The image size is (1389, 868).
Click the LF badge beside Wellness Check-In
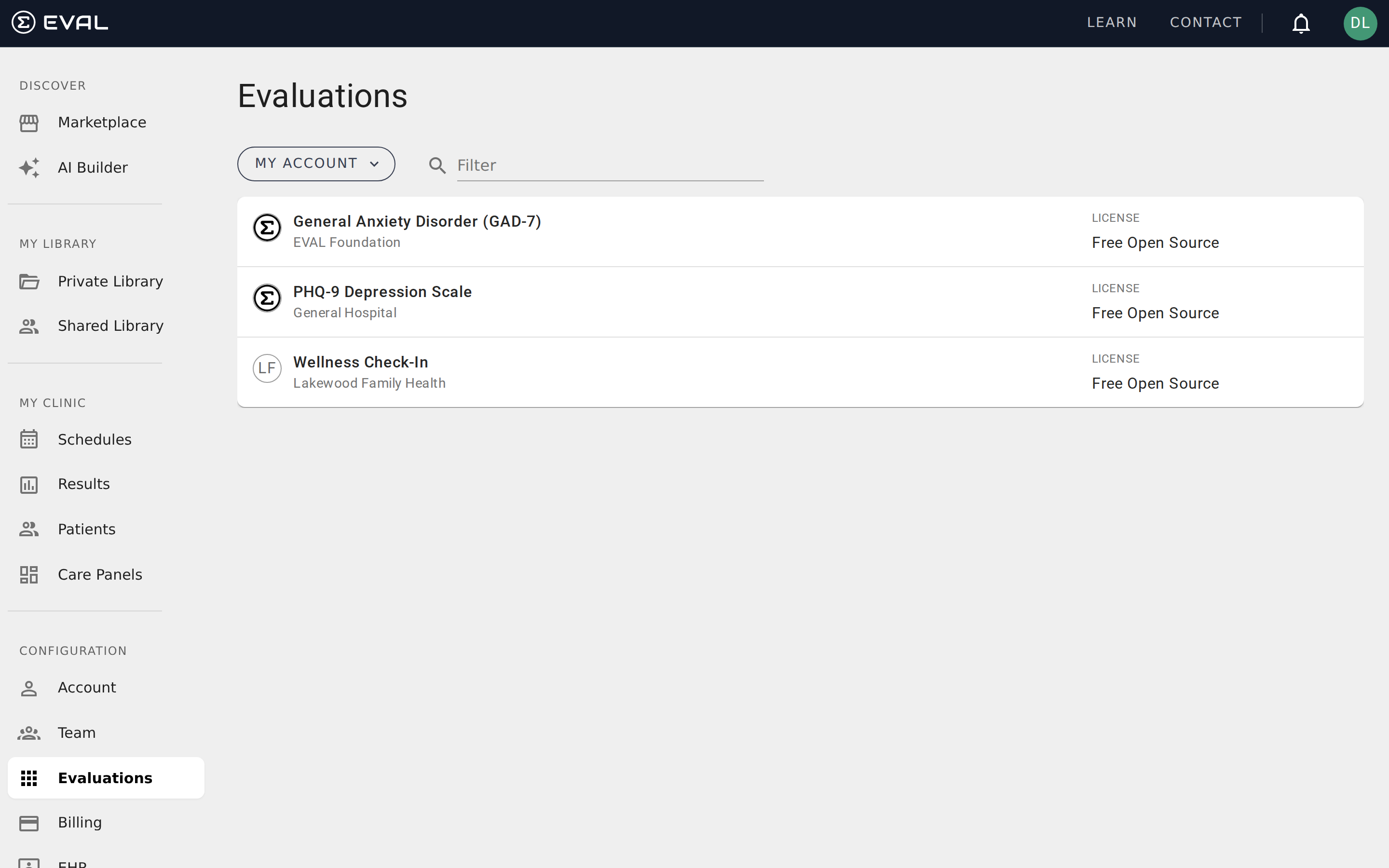click(x=267, y=368)
